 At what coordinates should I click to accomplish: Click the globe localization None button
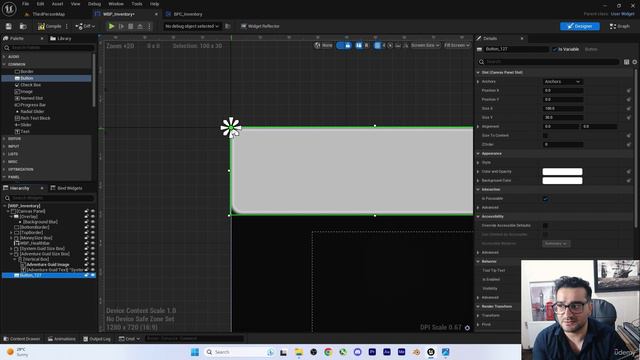pos(323,45)
